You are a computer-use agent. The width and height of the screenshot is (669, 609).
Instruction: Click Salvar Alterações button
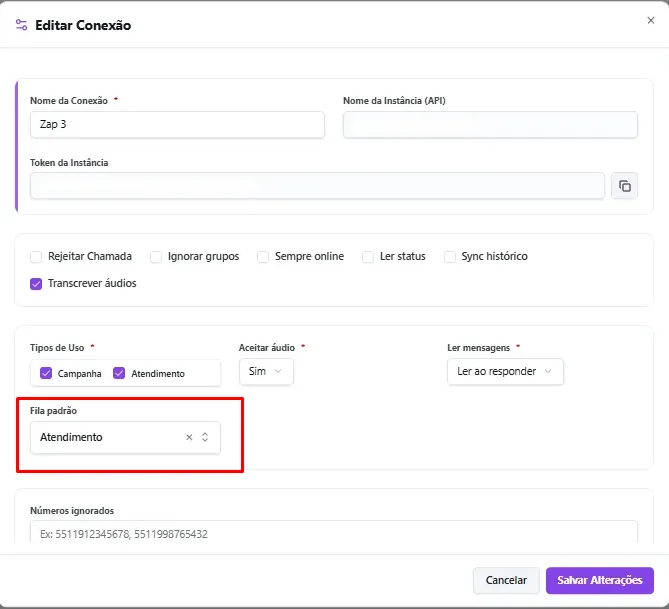(x=599, y=580)
